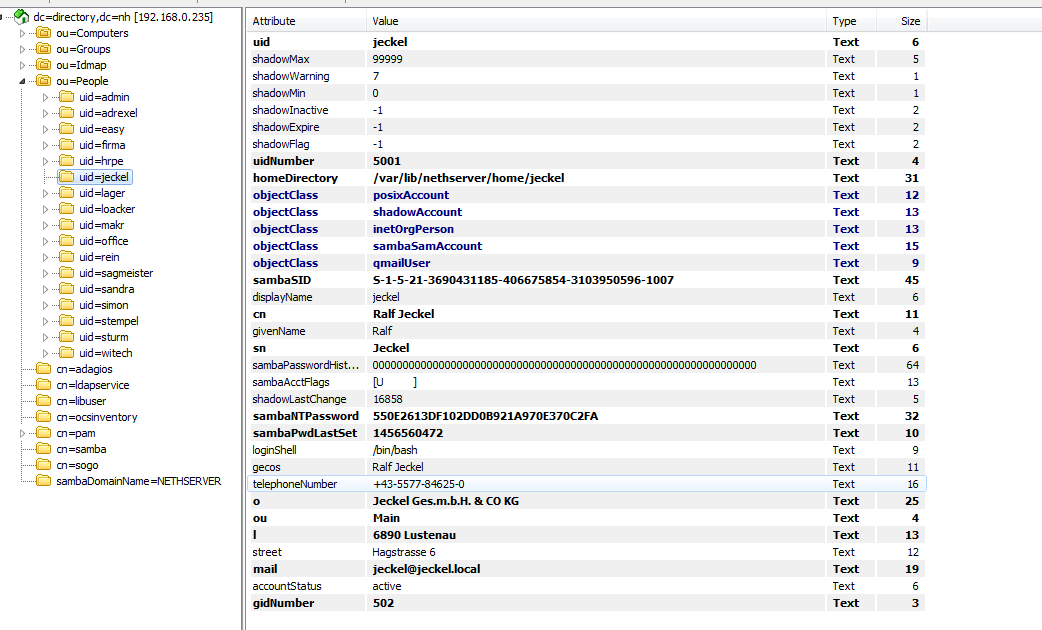Screen dimensions: 1042x630
Task: Click the sambaNTPassword hash value
Action: [x=485, y=416]
